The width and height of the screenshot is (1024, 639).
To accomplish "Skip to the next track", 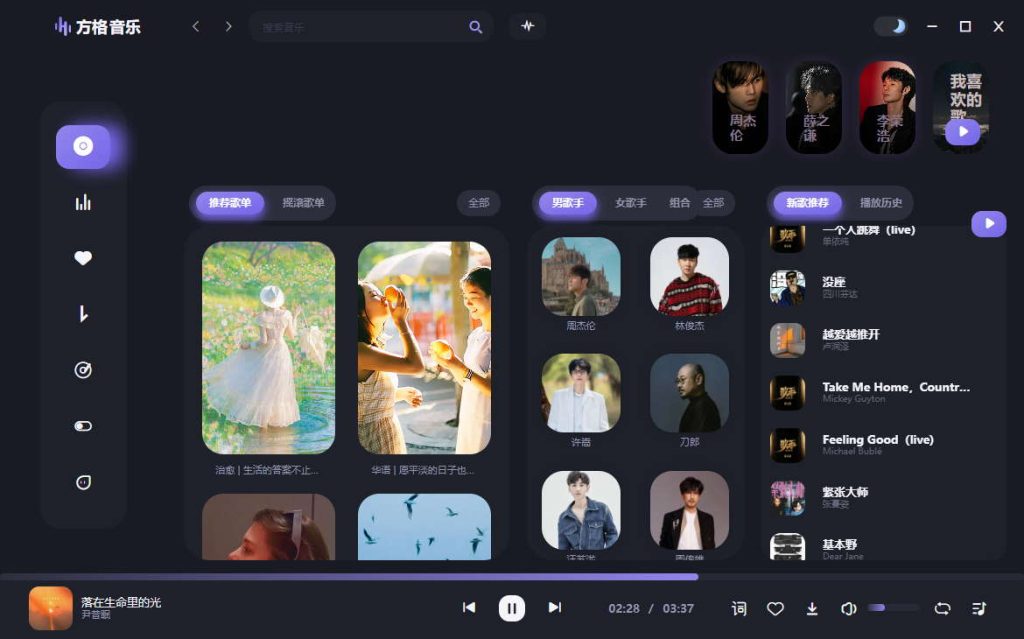I will [x=554, y=608].
